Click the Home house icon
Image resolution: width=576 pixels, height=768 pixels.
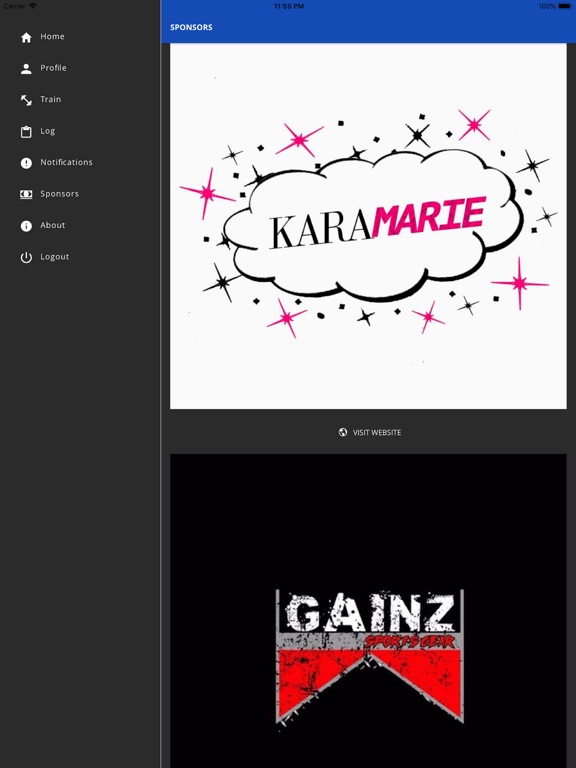[26, 37]
